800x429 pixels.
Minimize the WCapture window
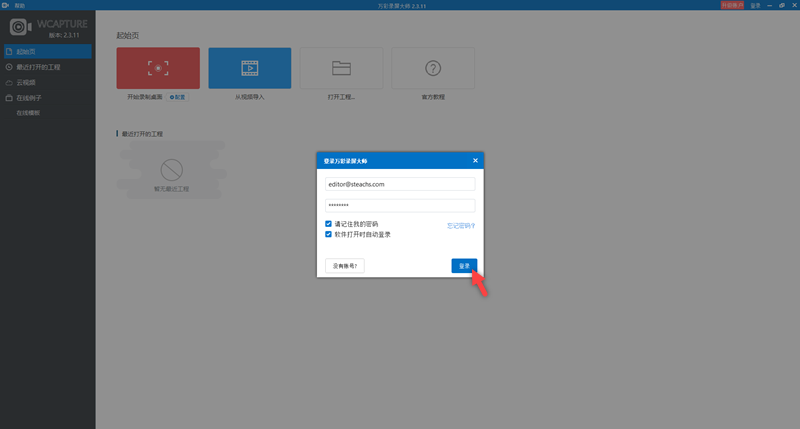tap(769, 5)
